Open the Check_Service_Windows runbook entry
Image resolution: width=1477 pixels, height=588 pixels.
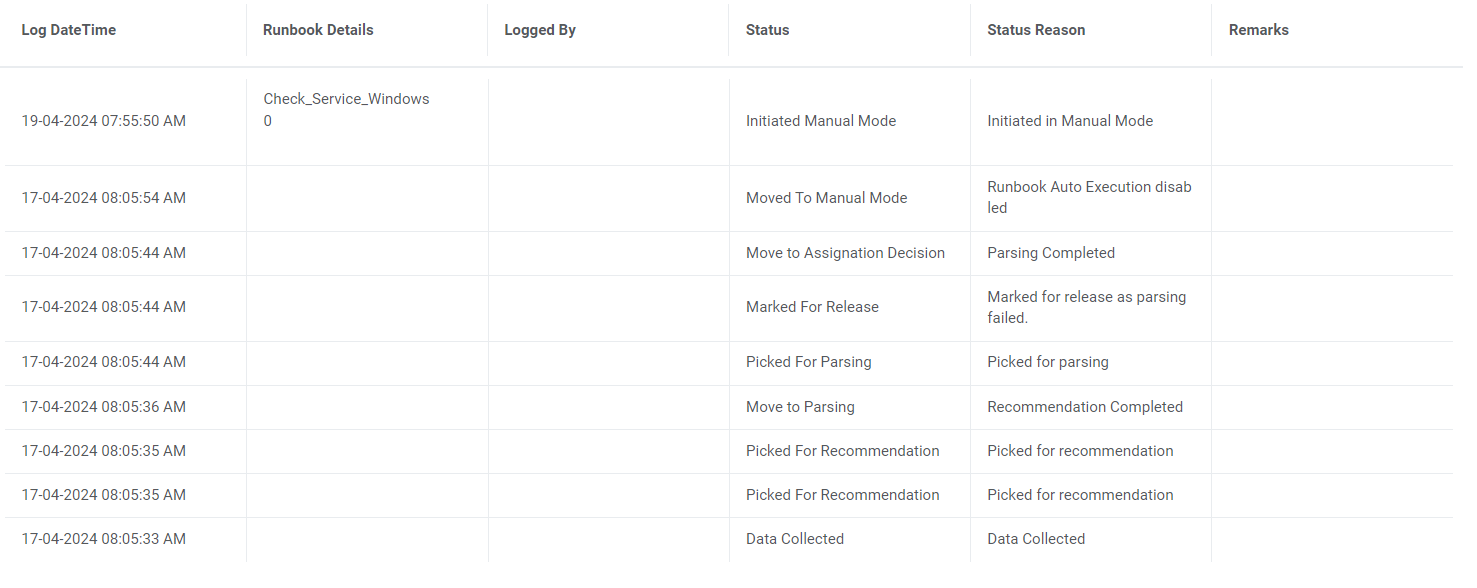(x=346, y=99)
